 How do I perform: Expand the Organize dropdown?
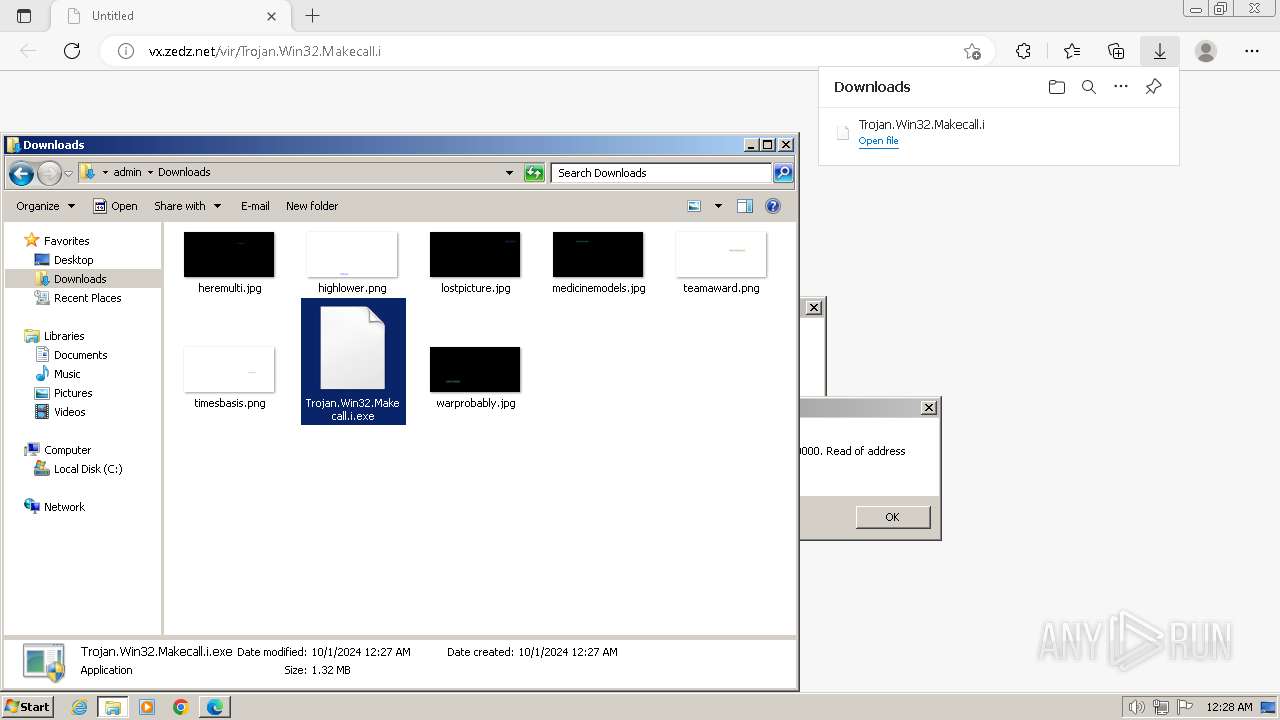tap(46, 206)
